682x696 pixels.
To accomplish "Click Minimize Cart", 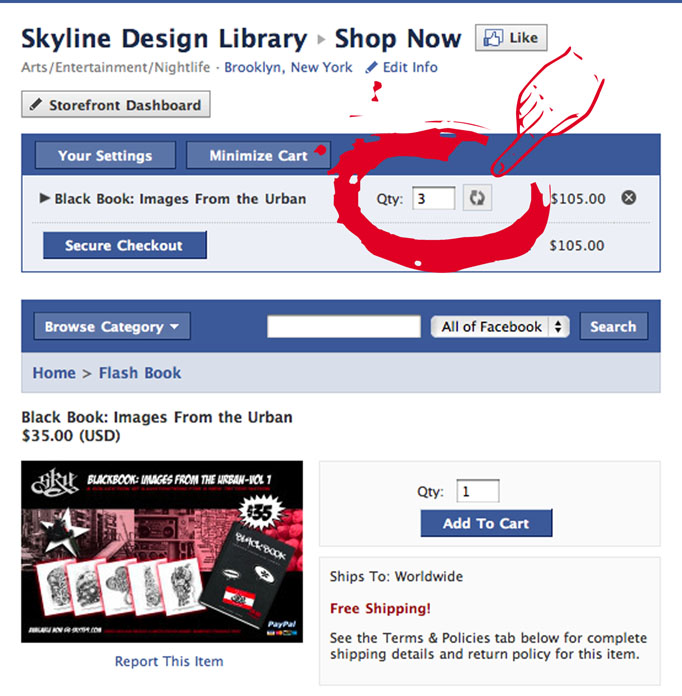I will click(258, 155).
